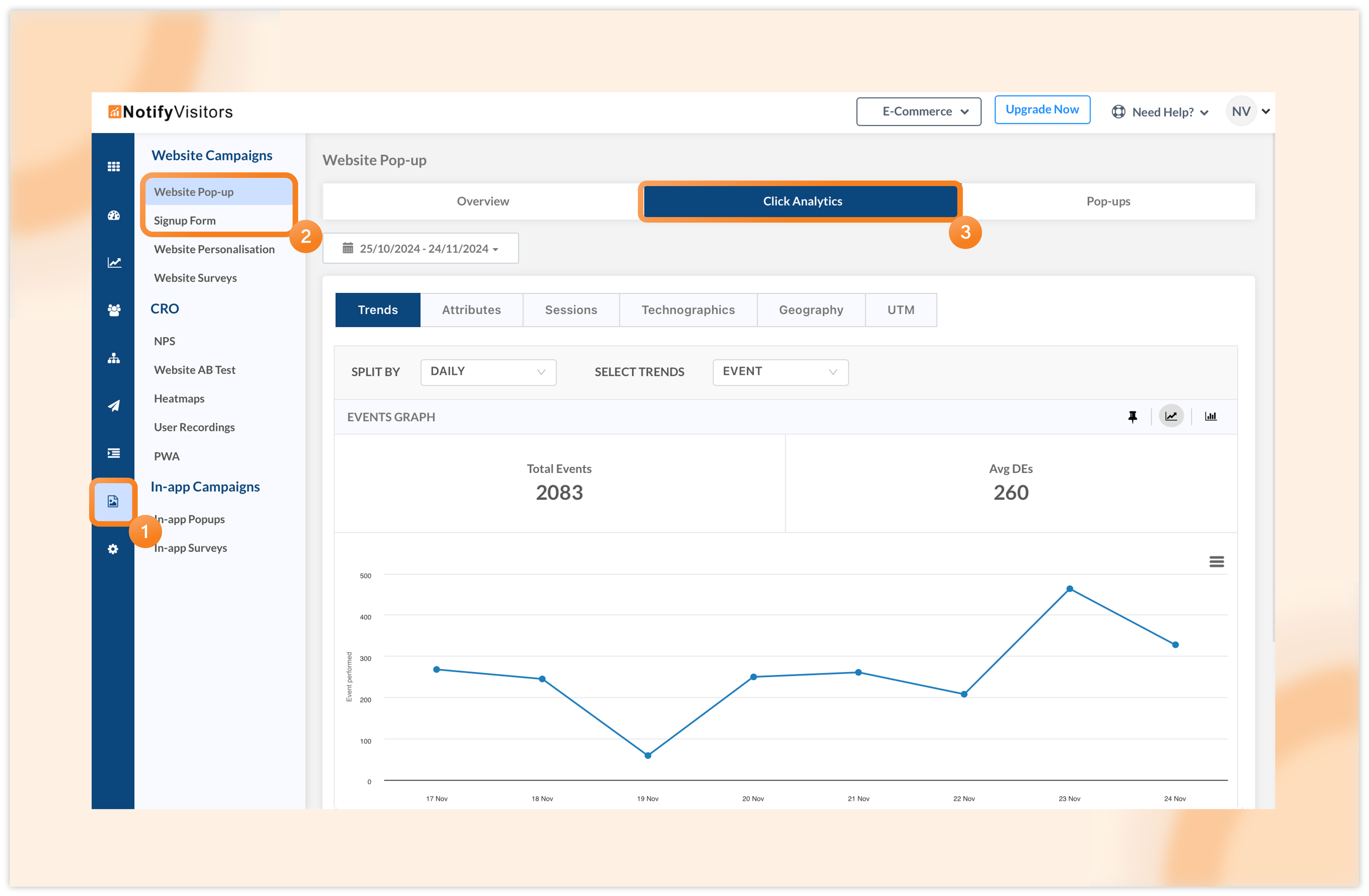Viewport: 1369px width, 896px height.
Task: Open the SPLIT BY Daily dropdown
Action: [x=488, y=372]
